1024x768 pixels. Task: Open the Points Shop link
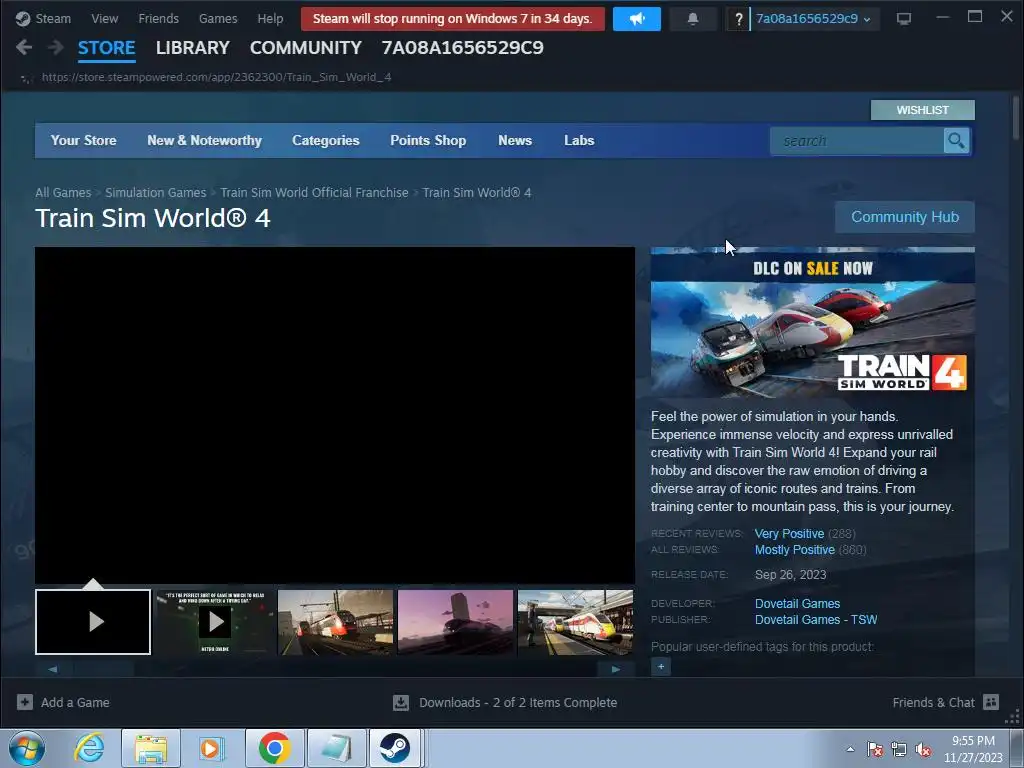[x=428, y=140]
